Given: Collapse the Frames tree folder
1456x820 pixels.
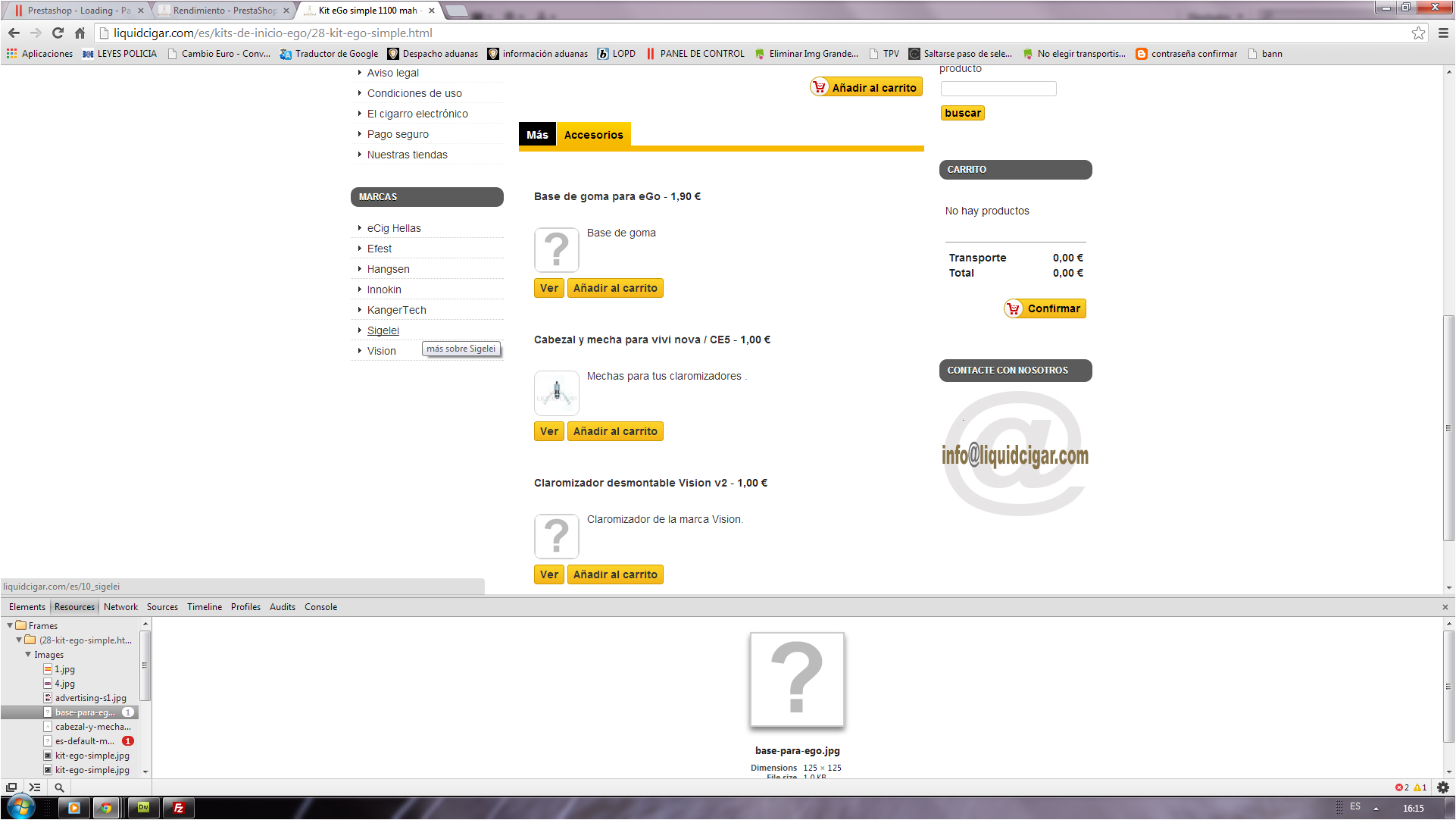Looking at the screenshot, I should click(x=10, y=625).
